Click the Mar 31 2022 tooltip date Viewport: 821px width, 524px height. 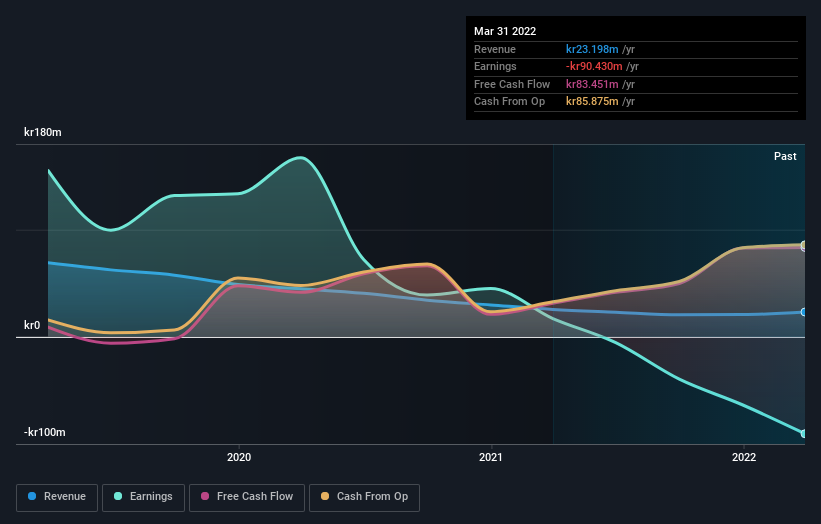(505, 31)
